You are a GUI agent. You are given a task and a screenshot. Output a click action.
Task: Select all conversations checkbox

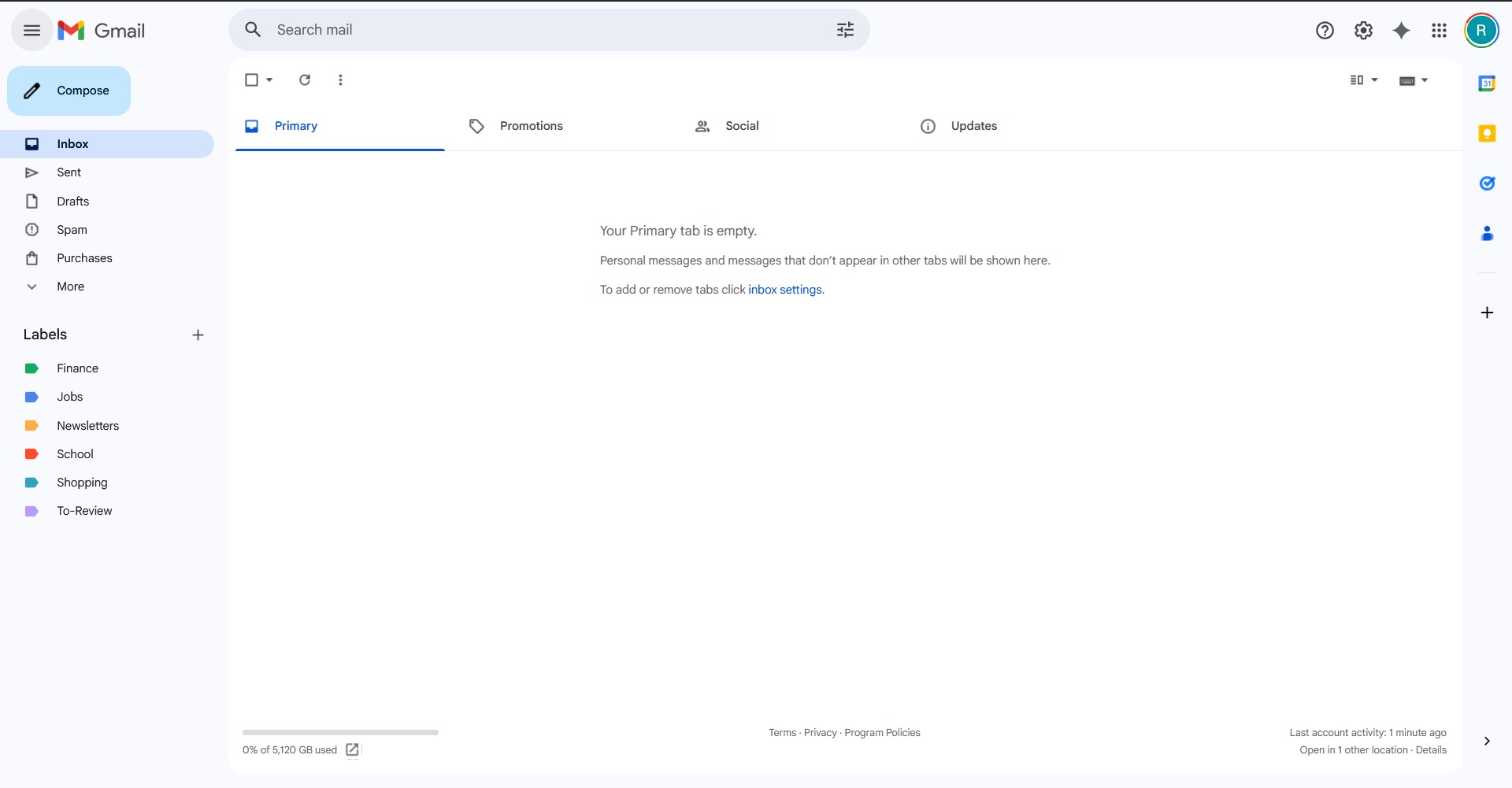[x=252, y=80]
